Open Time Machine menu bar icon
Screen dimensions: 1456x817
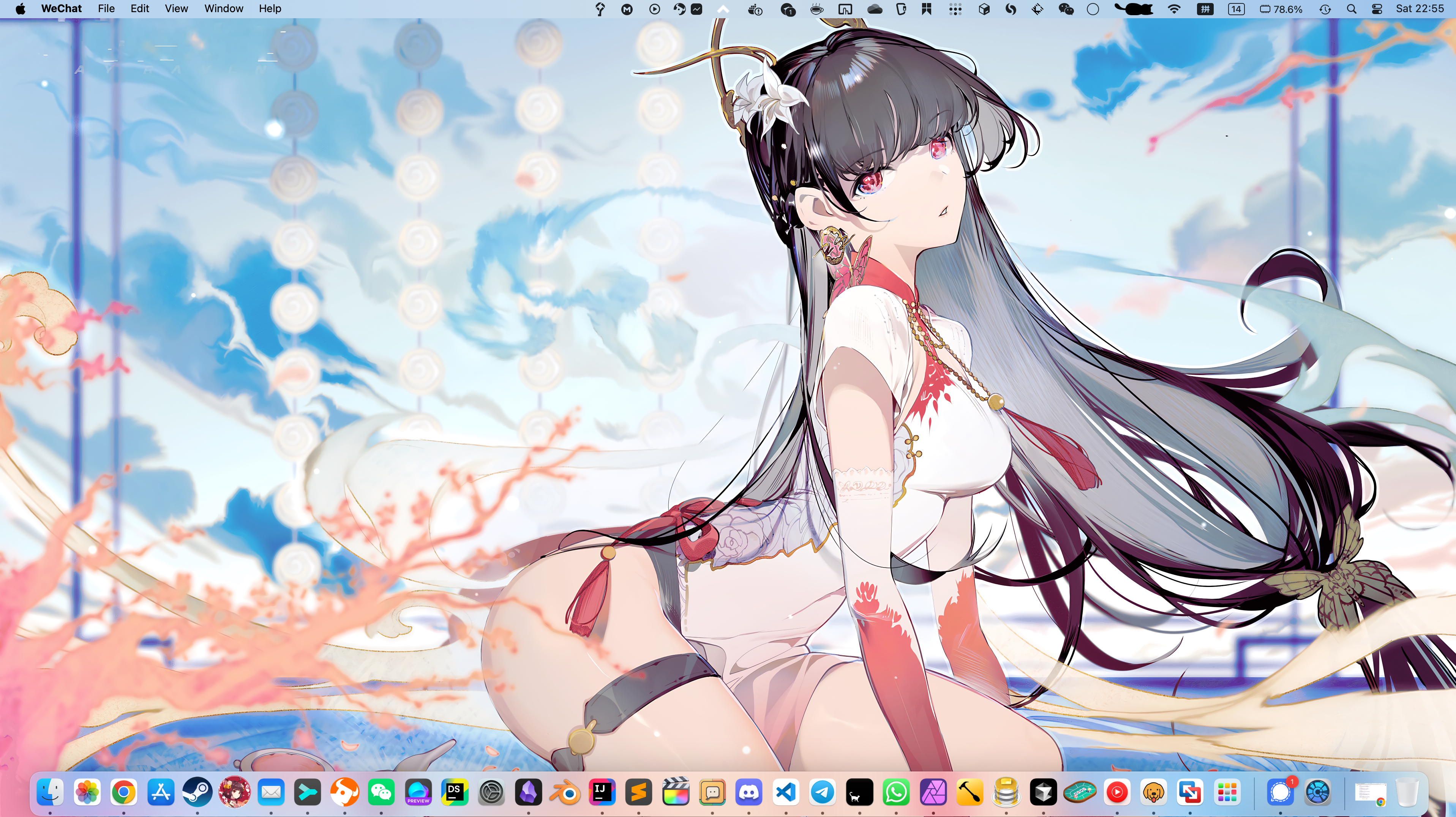pos(1325,9)
